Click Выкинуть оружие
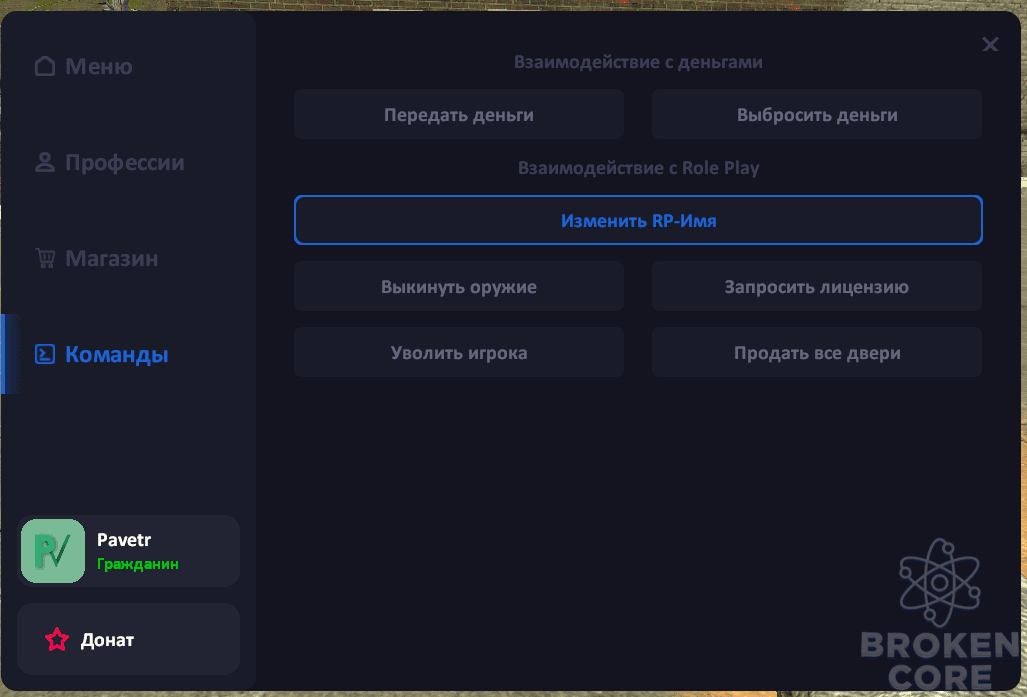Image resolution: width=1027 pixels, height=697 pixels. click(x=458, y=286)
